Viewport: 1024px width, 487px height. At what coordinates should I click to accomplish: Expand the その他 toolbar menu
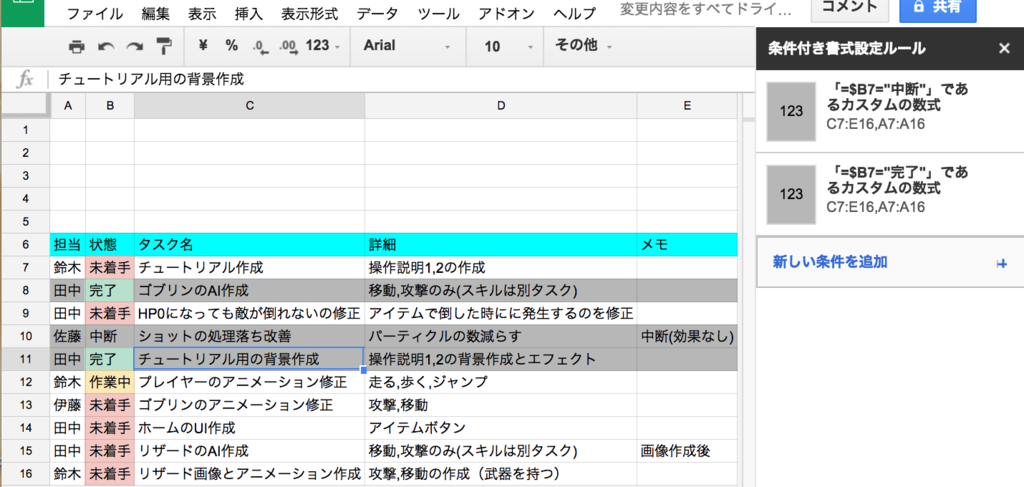(x=583, y=45)
